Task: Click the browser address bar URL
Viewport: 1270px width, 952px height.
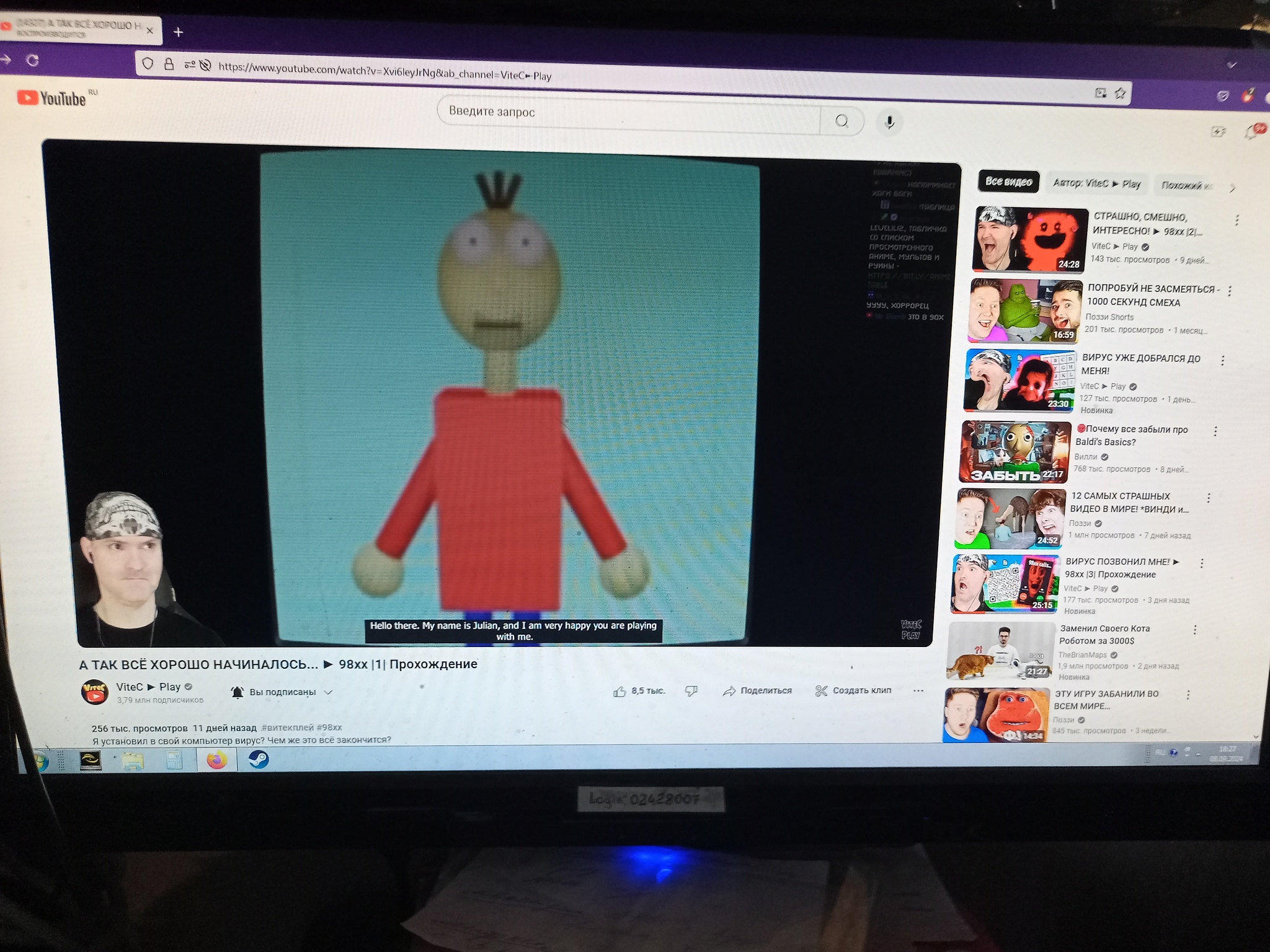Action: coord(384,72)
